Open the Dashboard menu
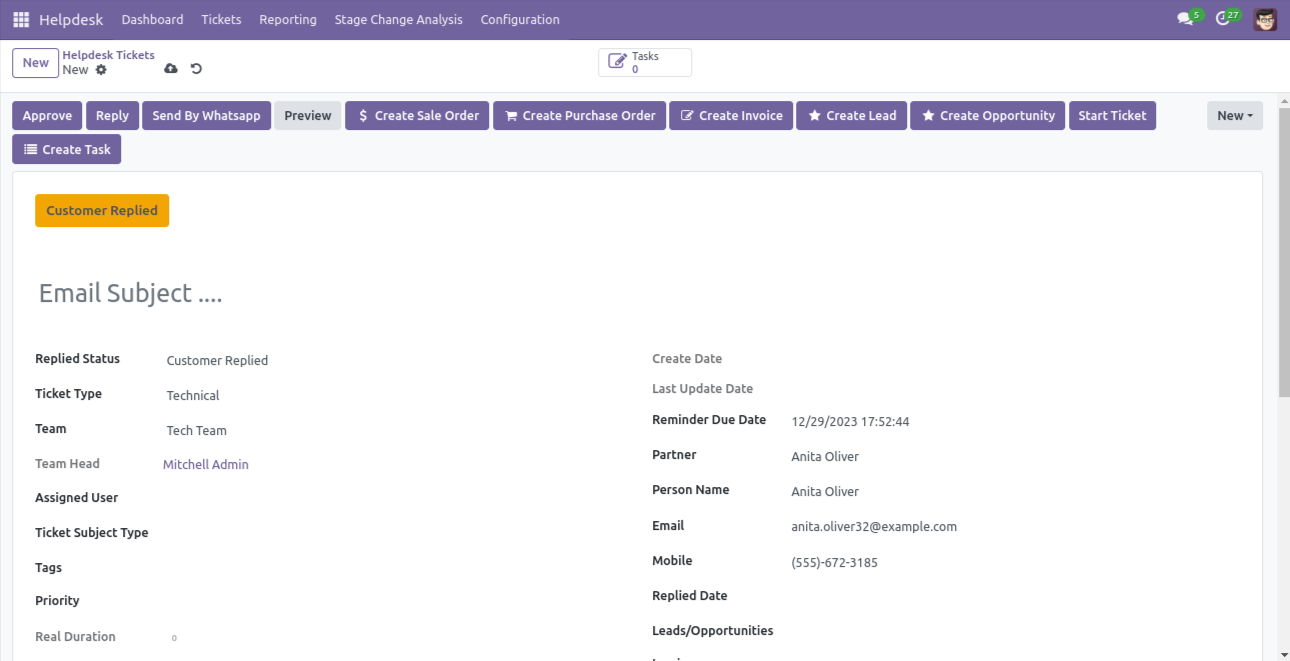This screenshot has width=1290, height=661. (x=152, y=19)
